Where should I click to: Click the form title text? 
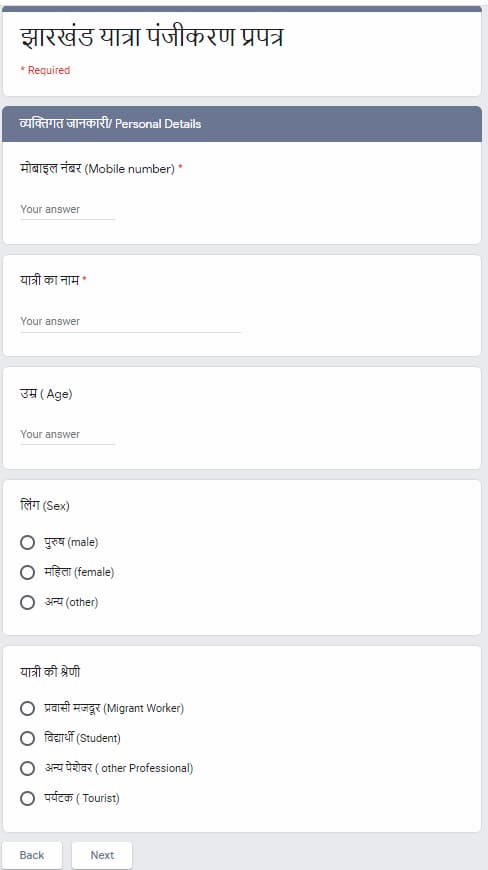coord(151,38)
